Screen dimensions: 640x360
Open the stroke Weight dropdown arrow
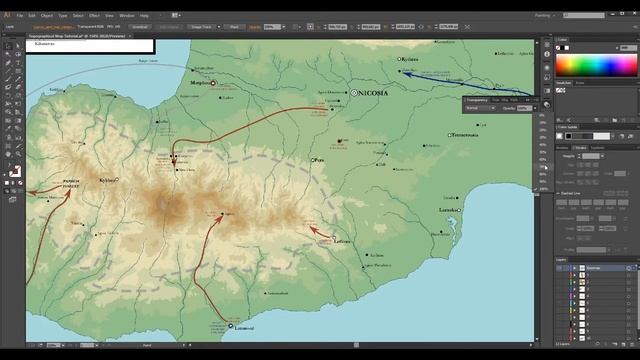point(602,156)
